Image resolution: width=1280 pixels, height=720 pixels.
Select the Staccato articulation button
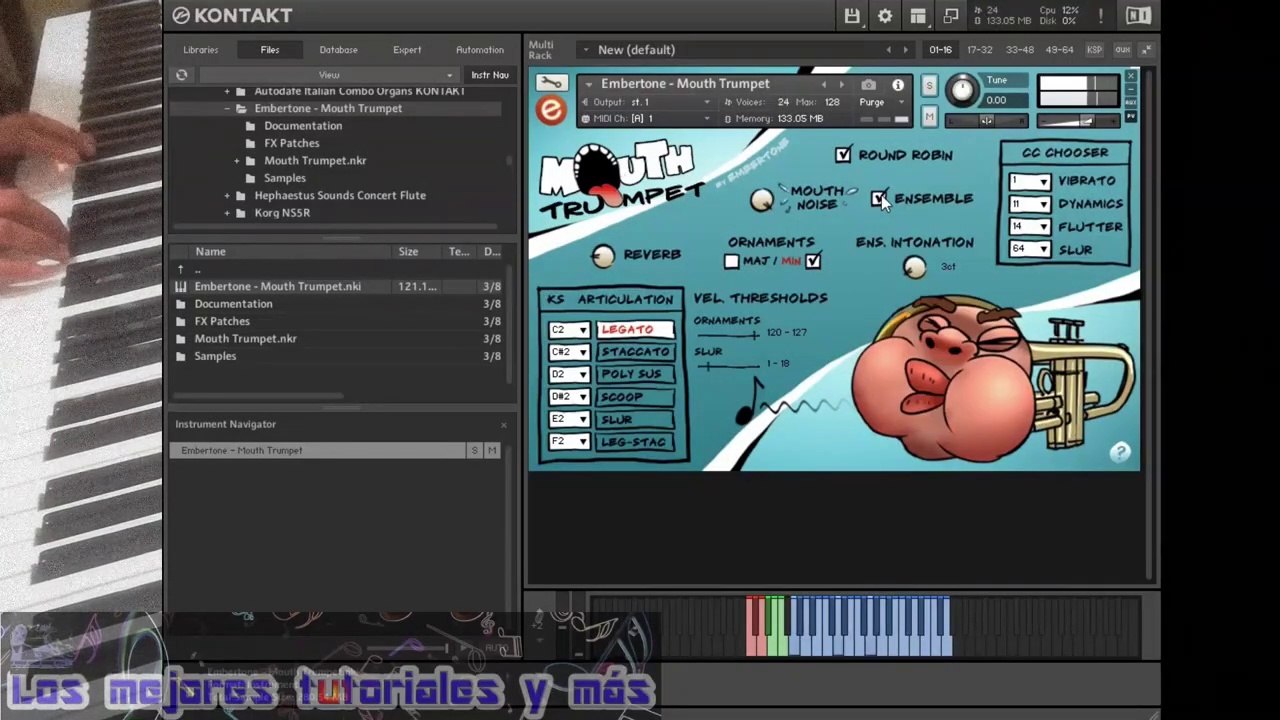point(635,352)
